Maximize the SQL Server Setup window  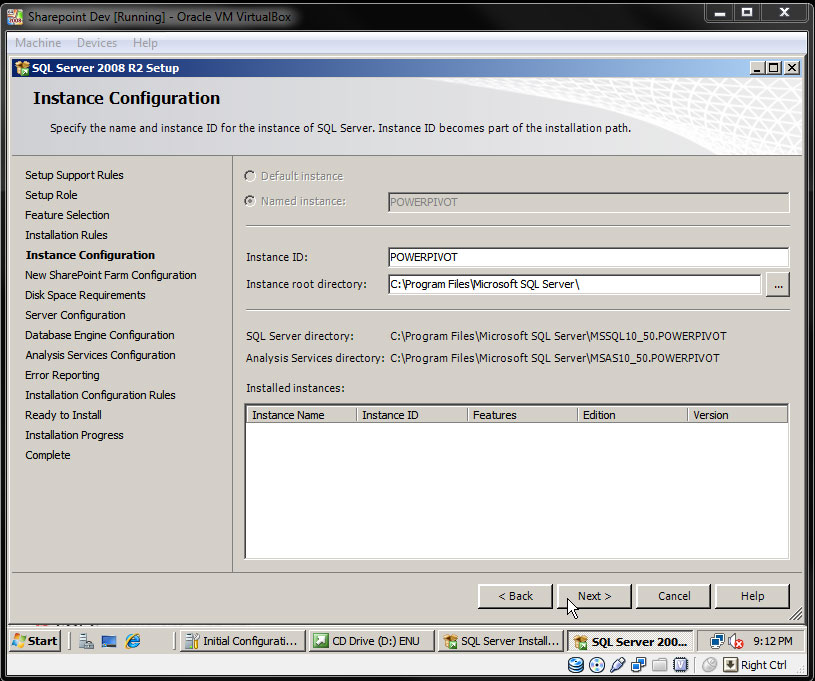[774, 68]
